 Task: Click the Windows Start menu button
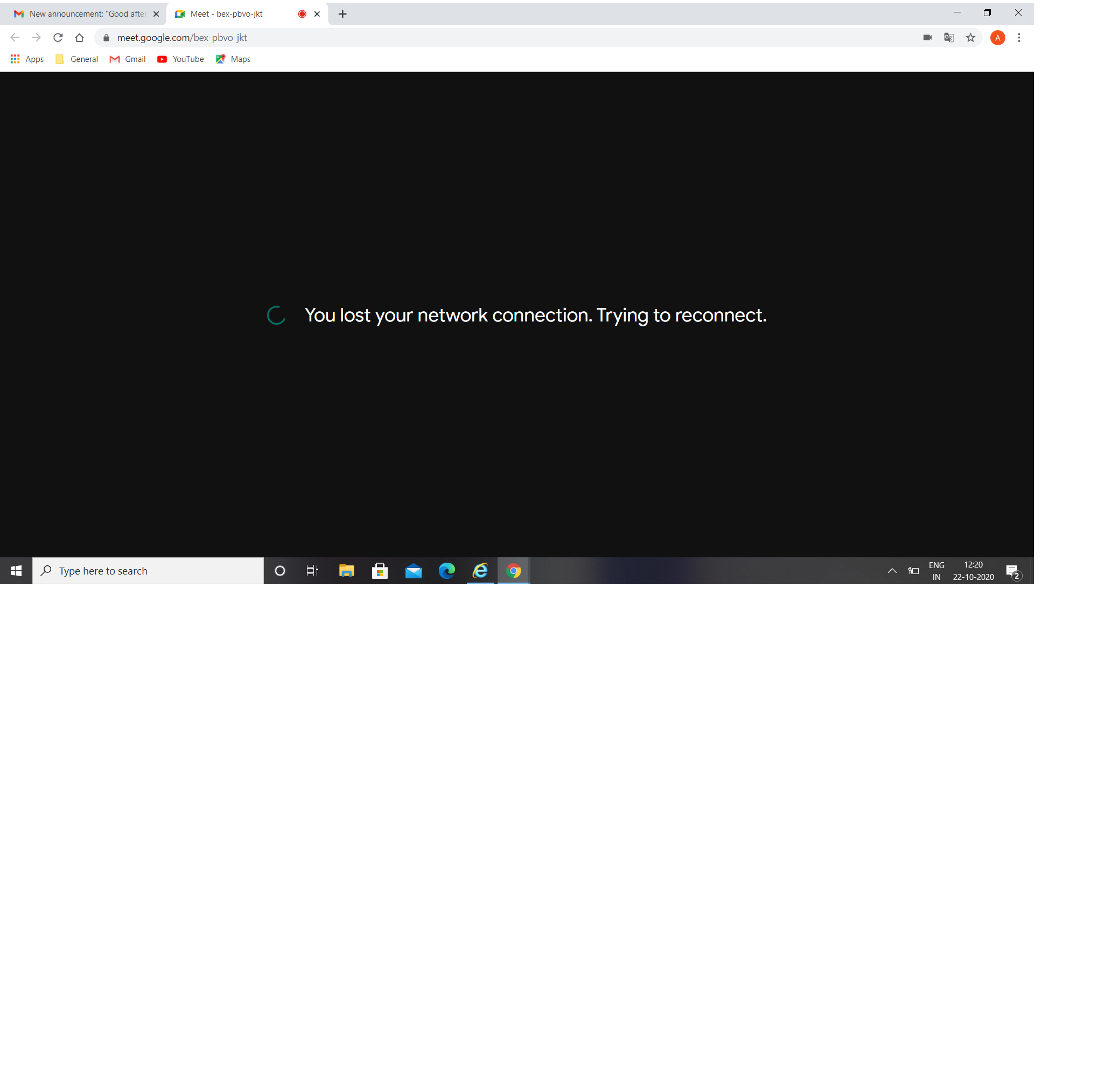[x=16, y=571]
